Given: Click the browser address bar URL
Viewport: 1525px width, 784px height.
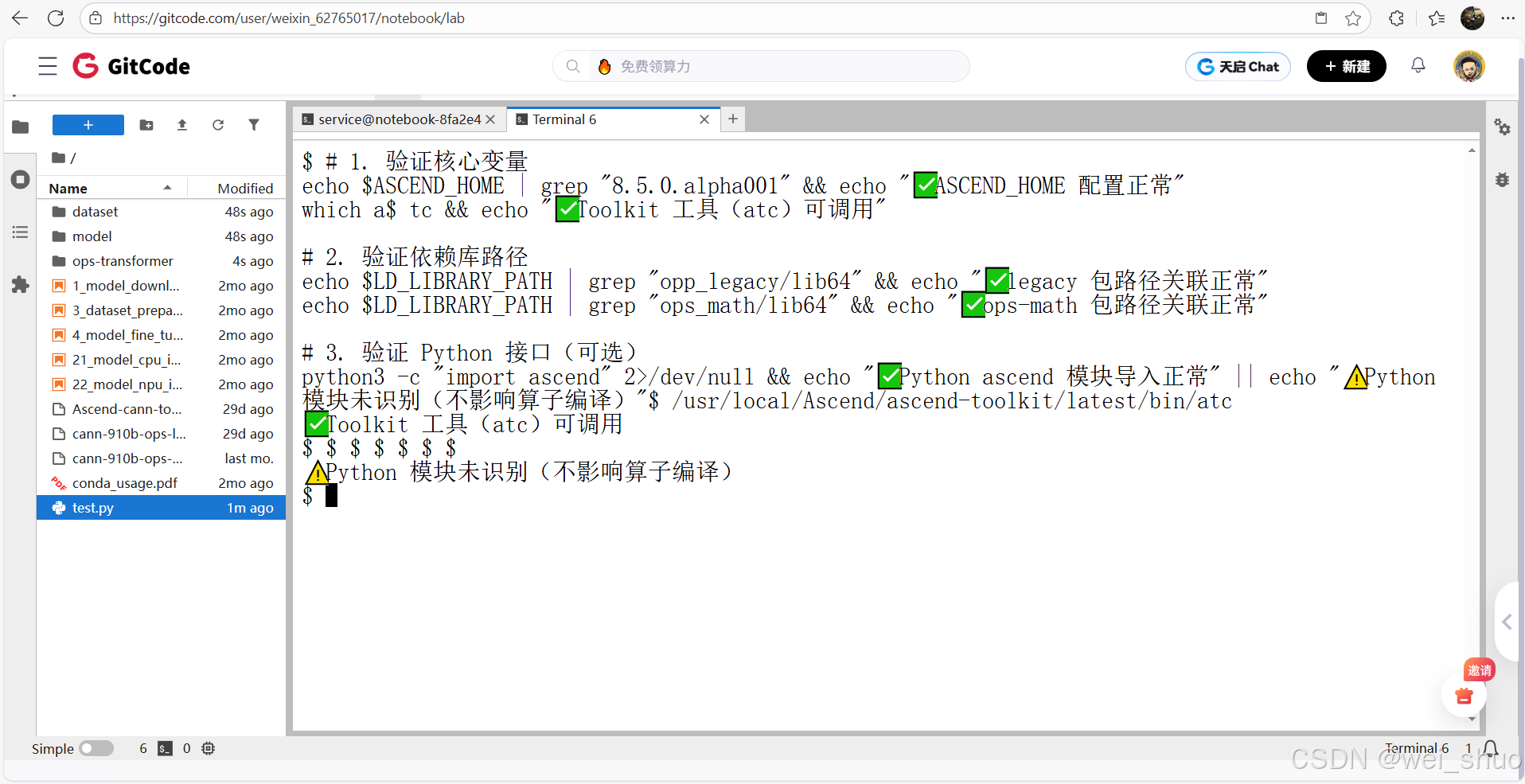Looking at the screenshot, I should (x=289, y=18).
